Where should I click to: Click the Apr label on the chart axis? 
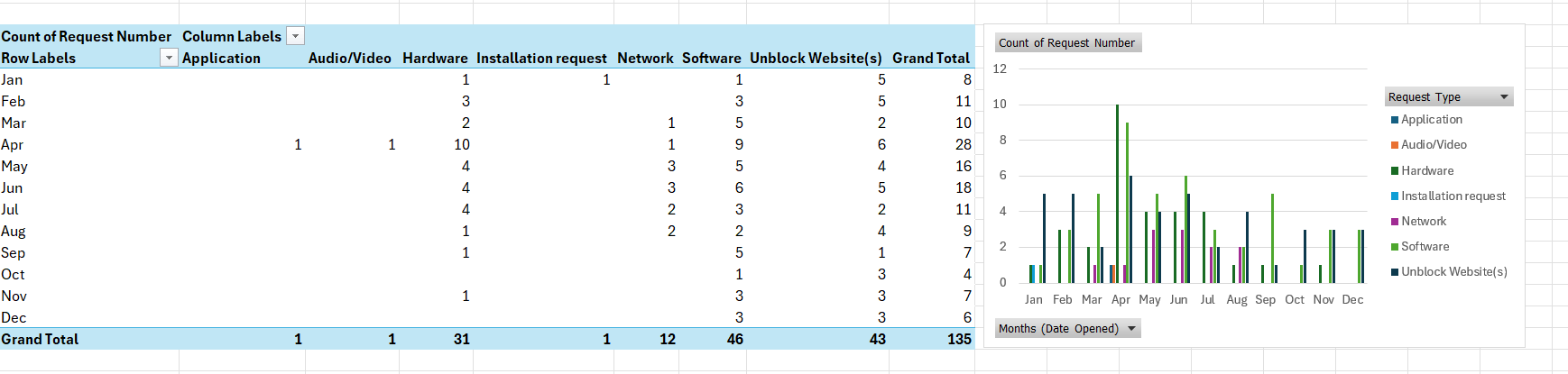click(1121, 300)
